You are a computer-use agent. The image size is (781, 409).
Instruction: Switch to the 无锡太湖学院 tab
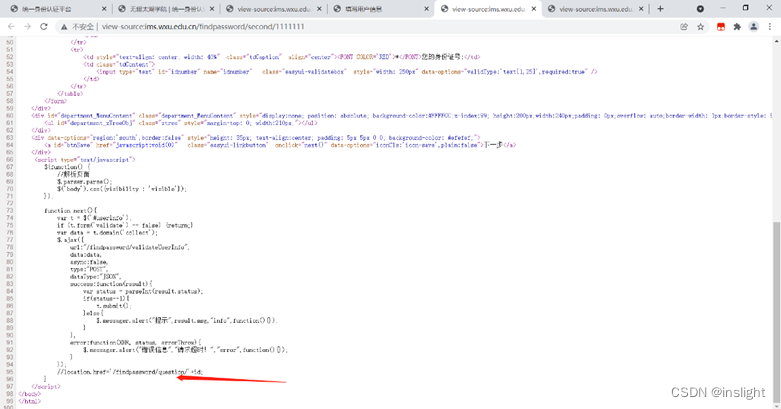pyautogui.click(x=164, y=9)
